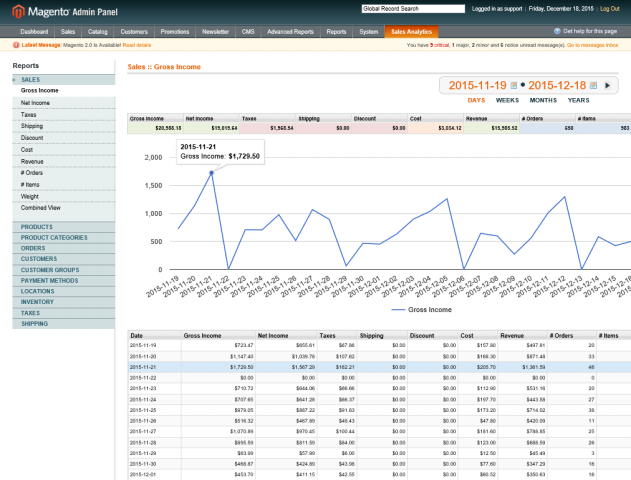
Task: Click the Latest Message alert icon
Action: [x=16, y=45]
